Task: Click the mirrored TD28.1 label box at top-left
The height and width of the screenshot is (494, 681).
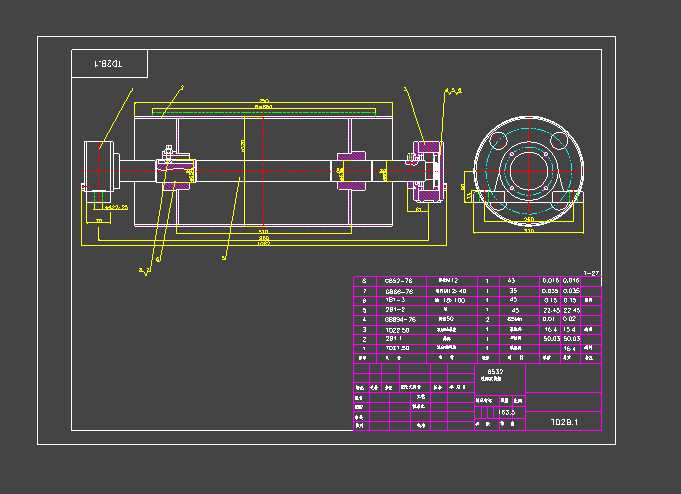Action: click(109, 63)
